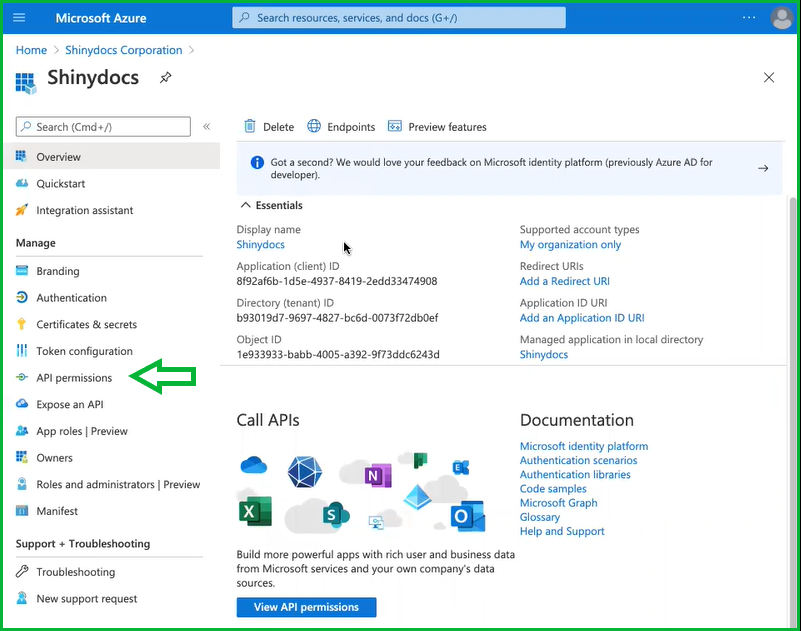Open Microsoft Graph documentation link
The image size is (801, 631).
pos(558,503)
